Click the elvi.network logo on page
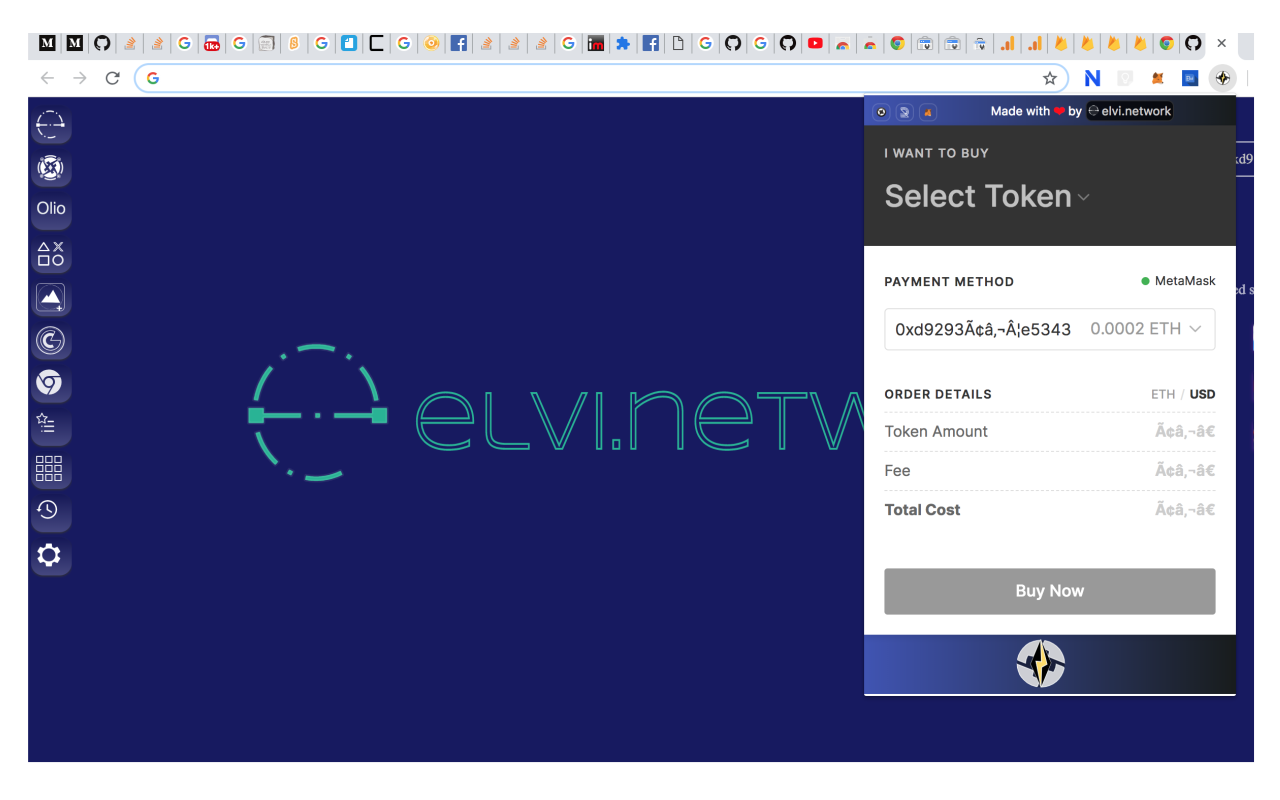This screenshot has width=1280, height=800. pyautogui.click(x=555, y=413)
